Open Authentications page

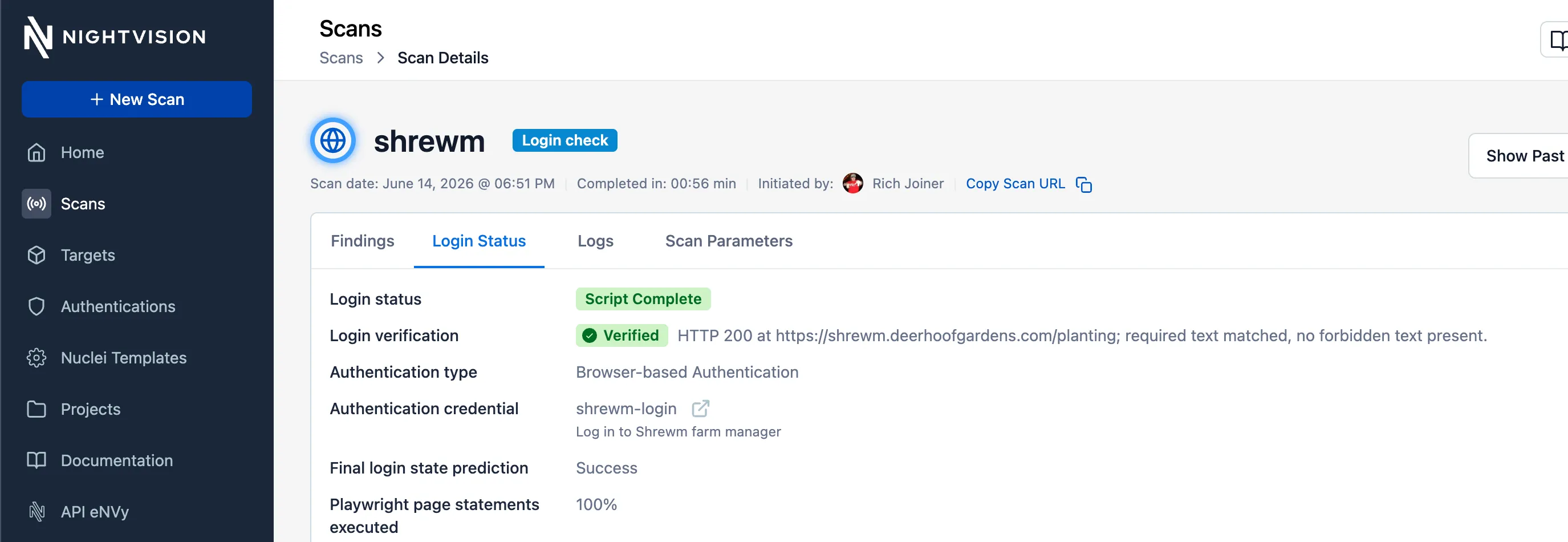118,306
